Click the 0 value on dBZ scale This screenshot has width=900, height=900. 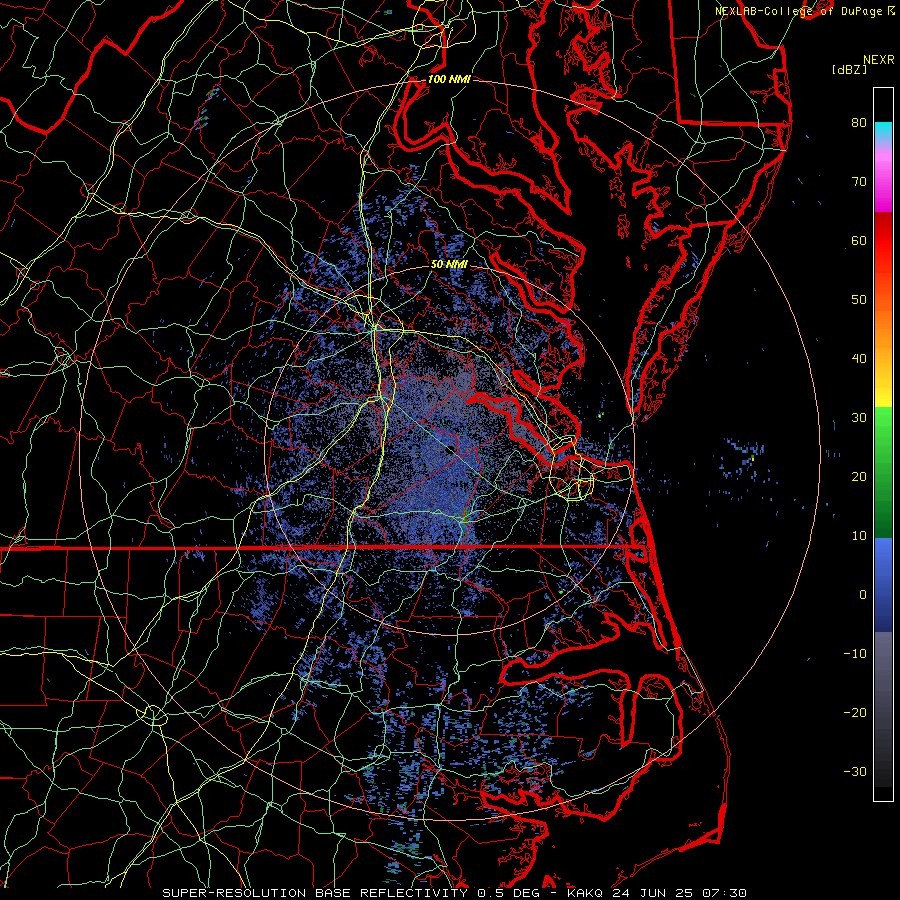pos(863,595)
